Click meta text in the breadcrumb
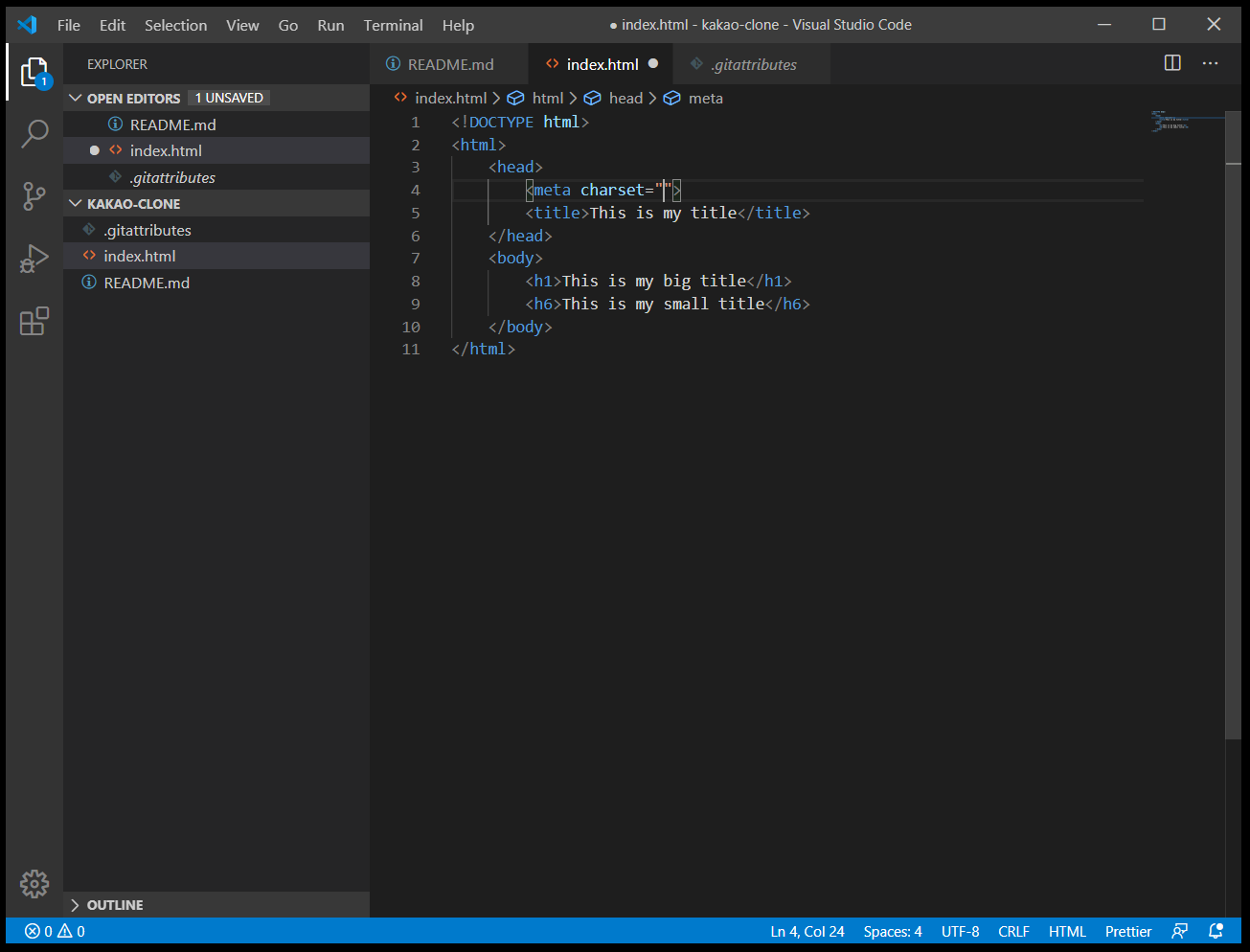 pos(706,98)
